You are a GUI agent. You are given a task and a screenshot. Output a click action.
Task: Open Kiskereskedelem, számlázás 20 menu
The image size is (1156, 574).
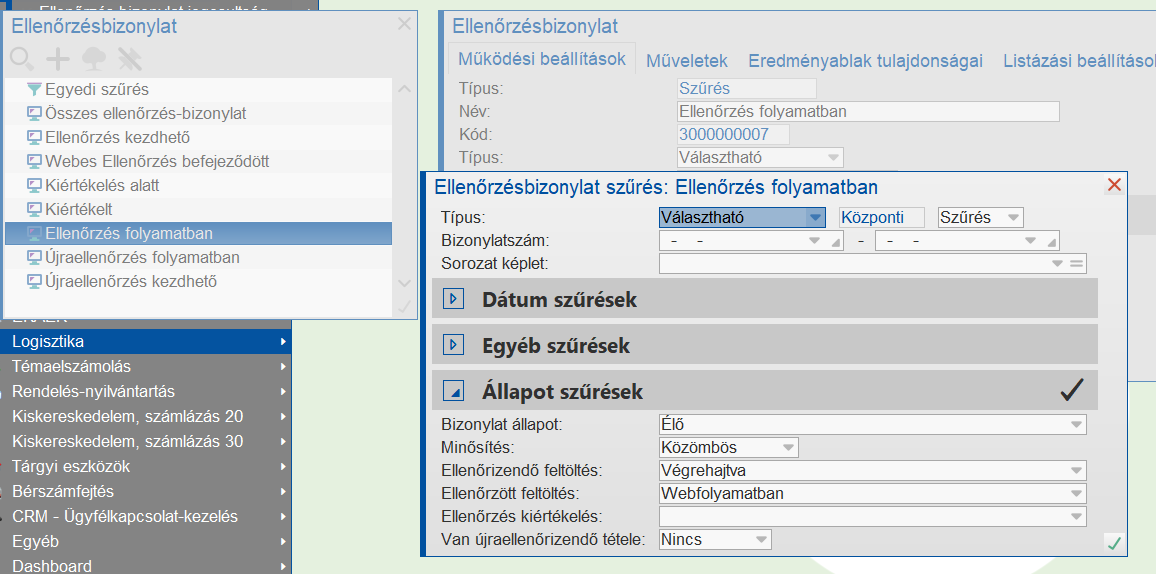(x=146, y=416)
